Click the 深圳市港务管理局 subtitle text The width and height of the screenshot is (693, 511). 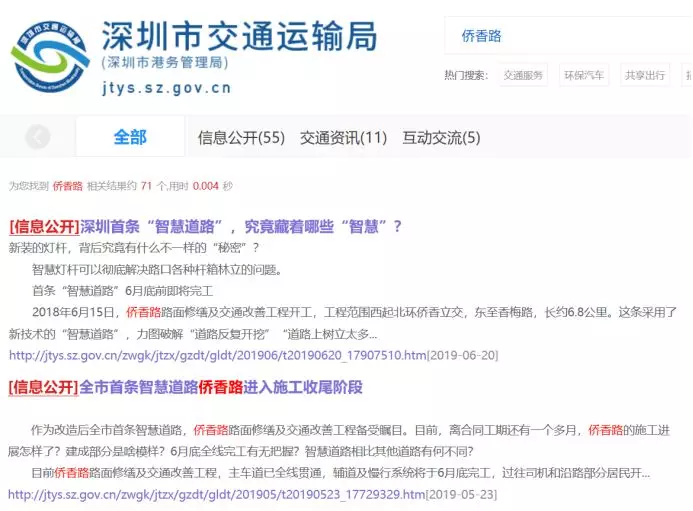(x=165, y=62)
